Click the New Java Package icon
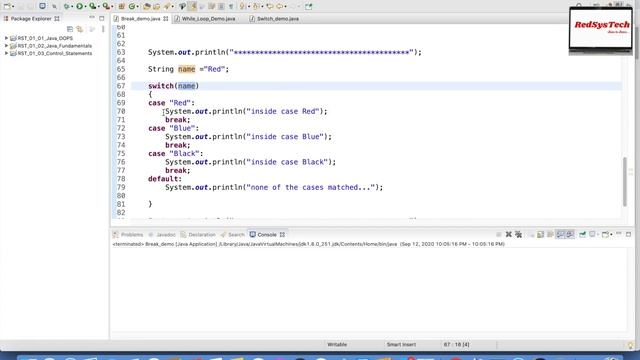 tap(121, 6)
